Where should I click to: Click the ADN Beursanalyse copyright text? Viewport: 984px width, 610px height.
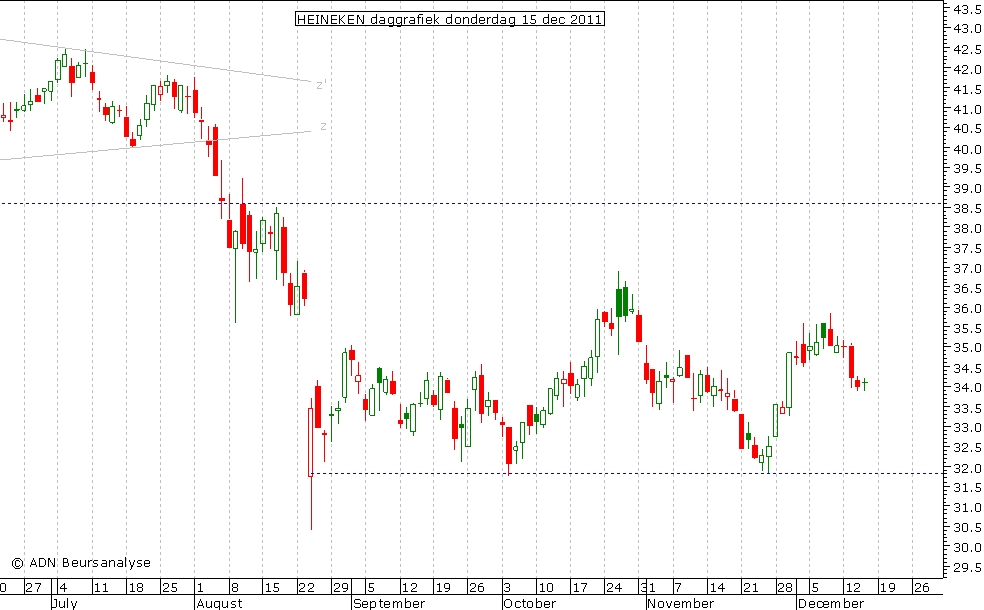81,563
